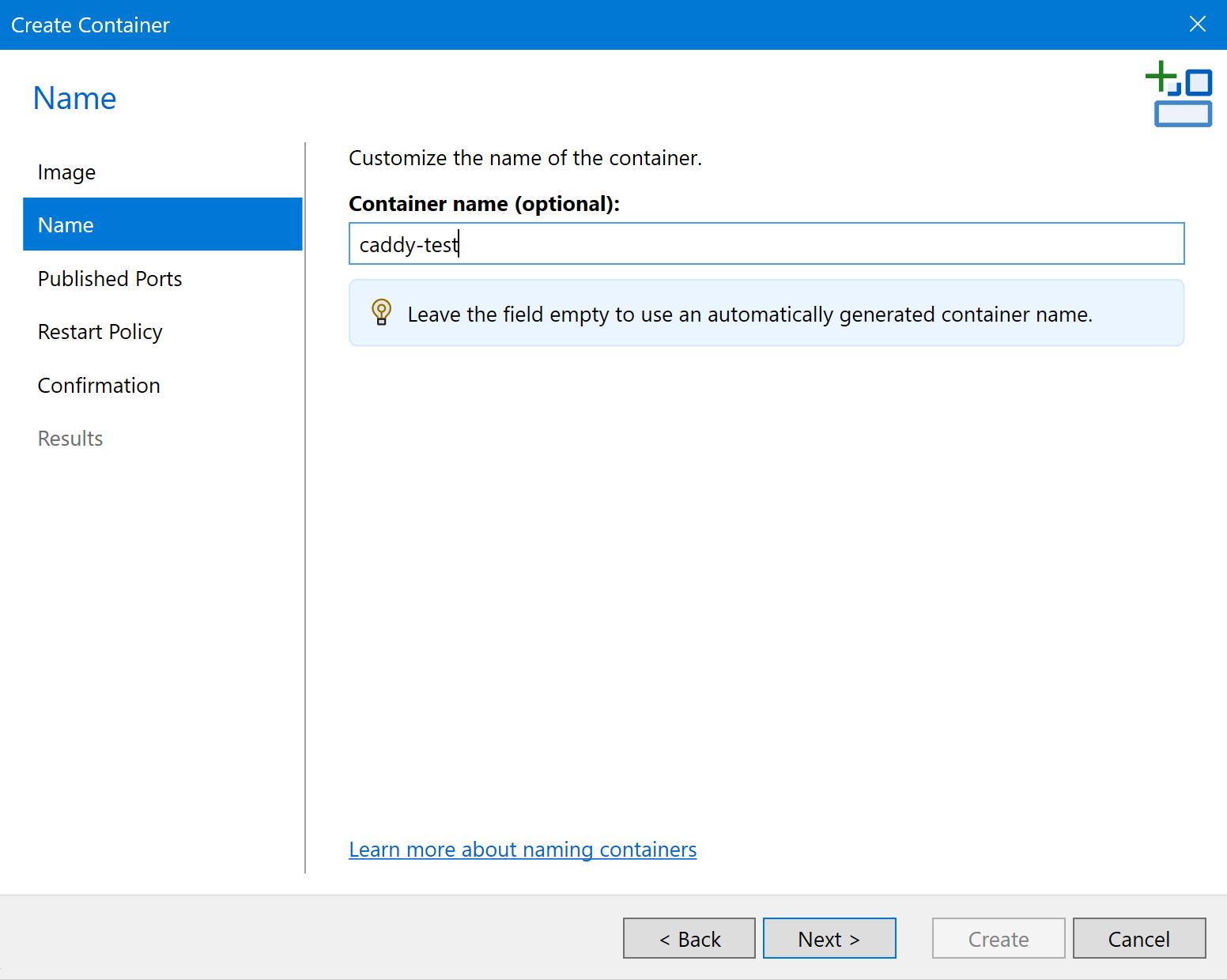Image resolution: width=1227 pixels, height=980 pixels.
Task: Click the 'Customize the name of the container' text
Action: (x=525, y=158)
